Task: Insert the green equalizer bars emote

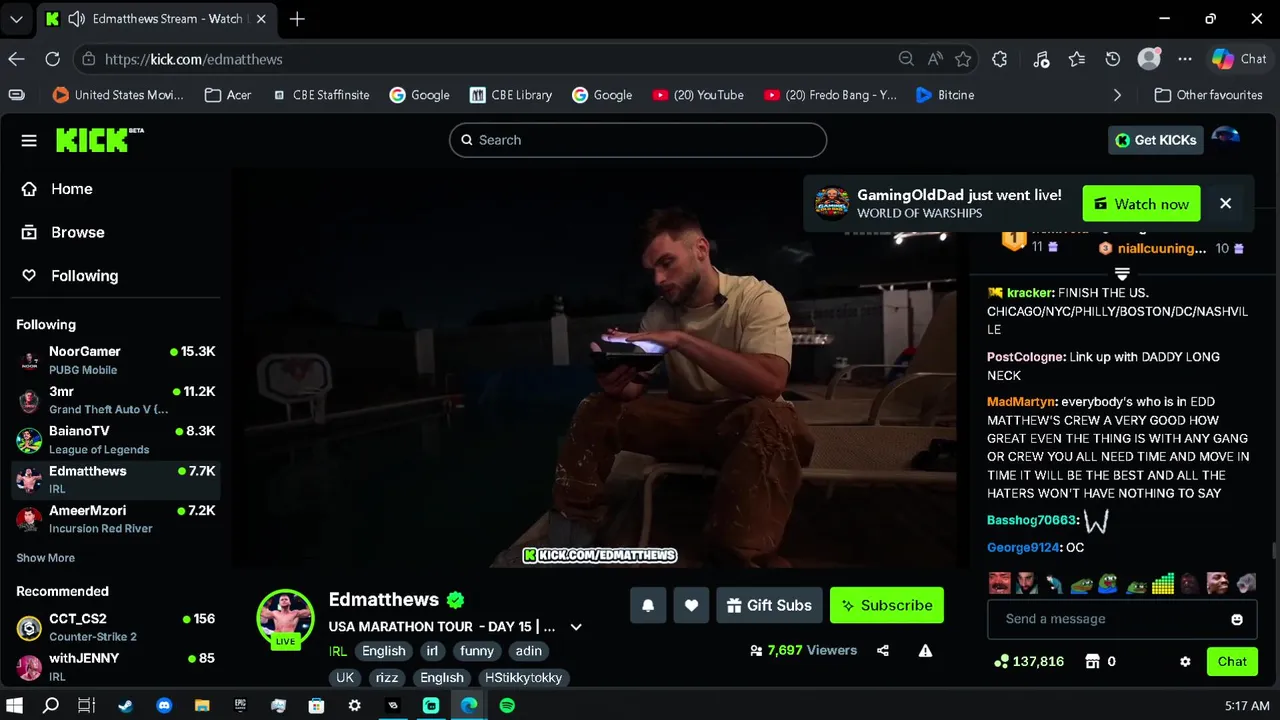Action: pyautogui.click(x=1163, y=583)
